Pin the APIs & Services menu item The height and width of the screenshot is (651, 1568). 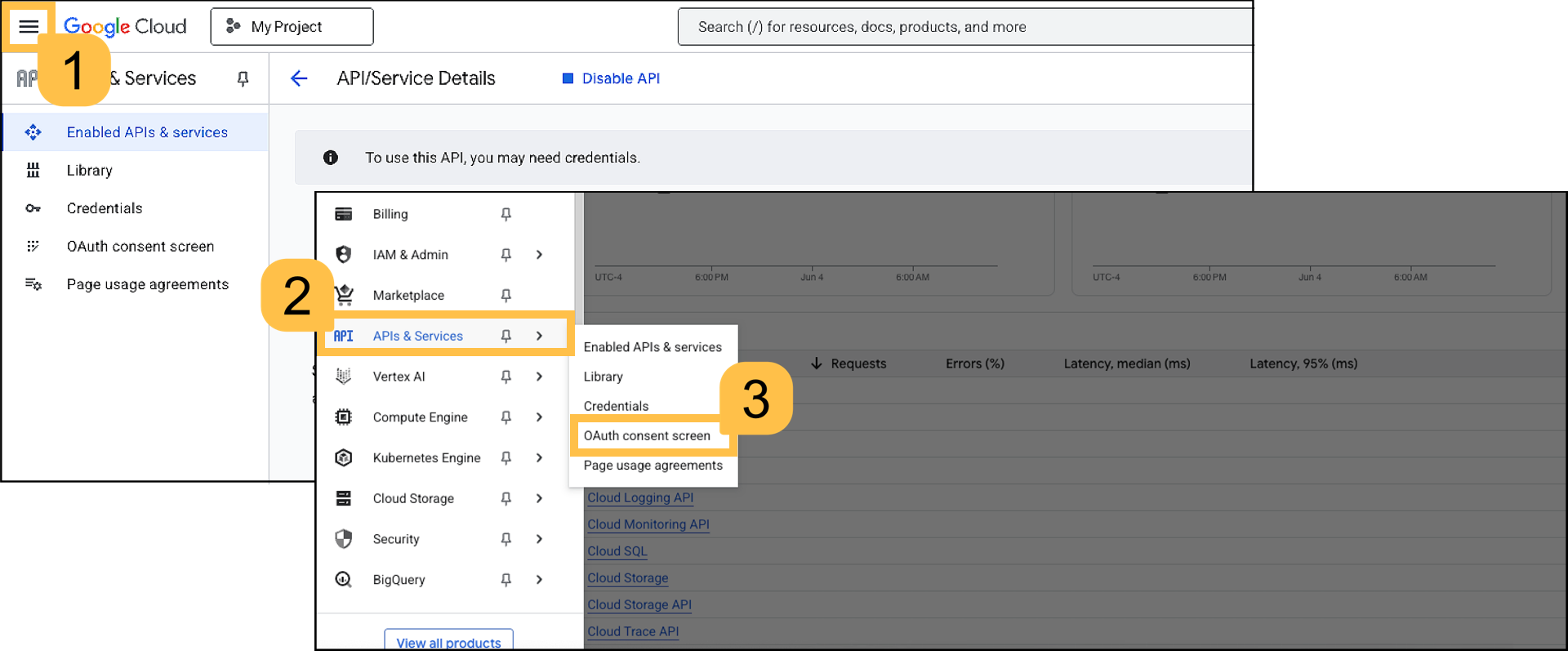tap(506, 336)
